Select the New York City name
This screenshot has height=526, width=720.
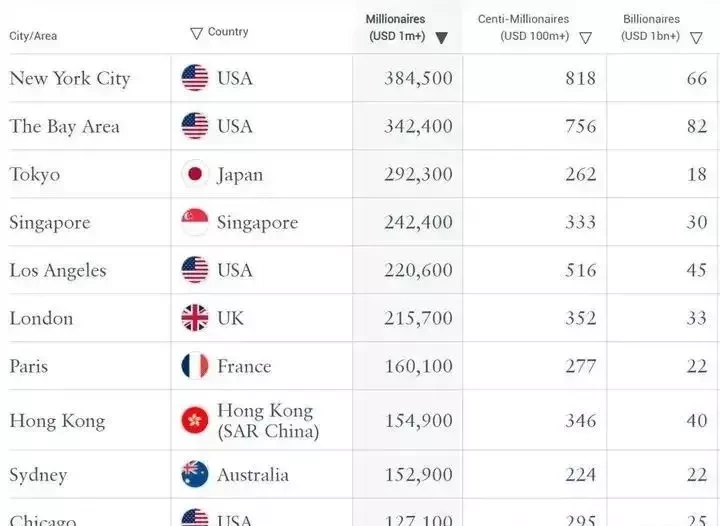tap(70, 78)
